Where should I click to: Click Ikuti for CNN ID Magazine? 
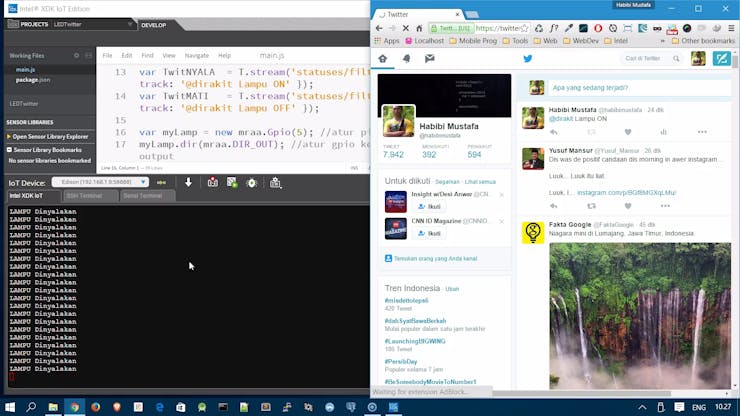click(x=429, y=233)
